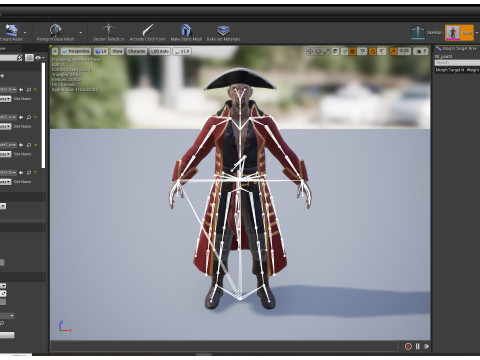Browse to third material slot asset (magnifier)
The width and height of the screenshot is (480, 360).
[x=29, y=145]
